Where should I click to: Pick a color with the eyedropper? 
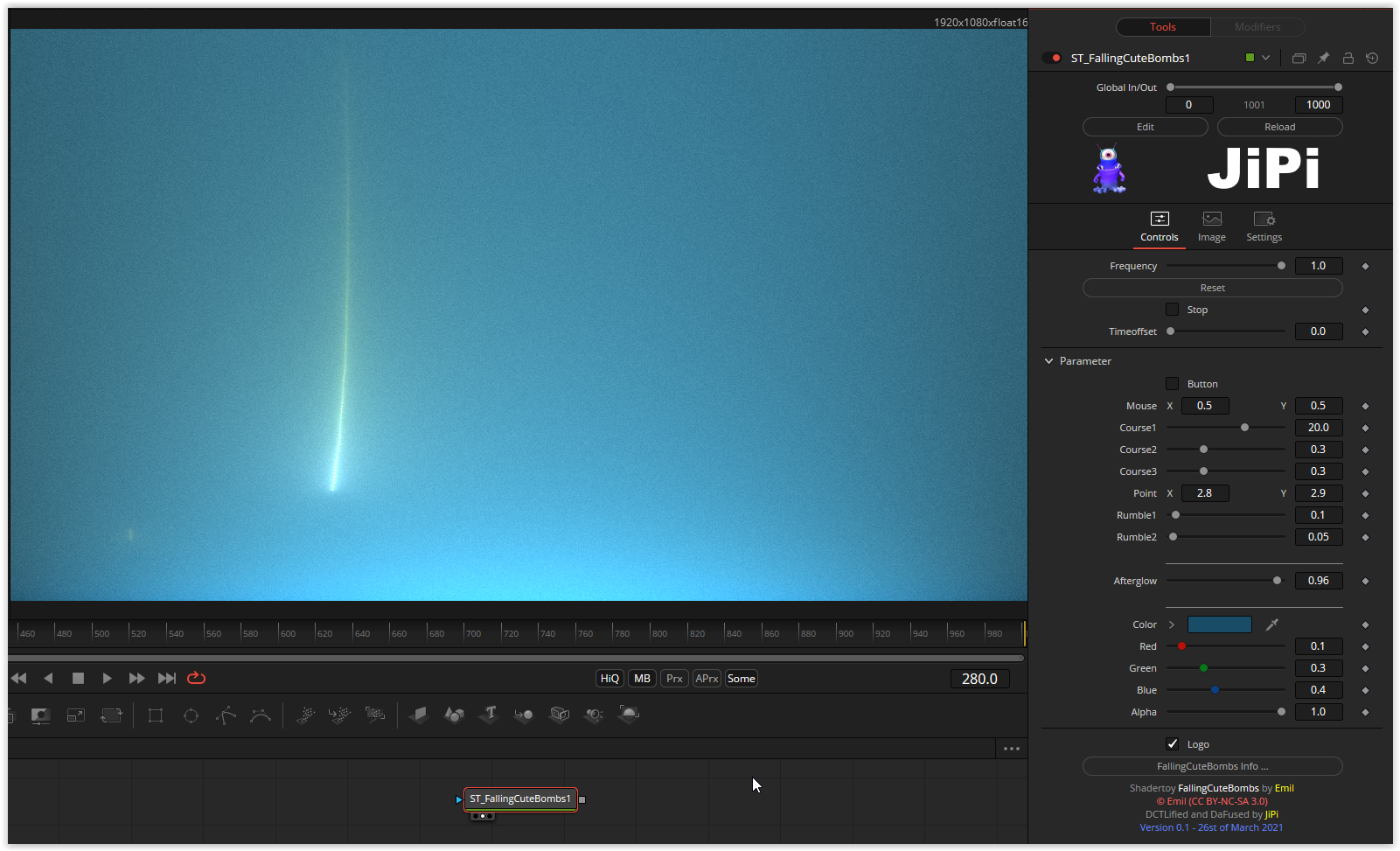tap(1272, 624)
